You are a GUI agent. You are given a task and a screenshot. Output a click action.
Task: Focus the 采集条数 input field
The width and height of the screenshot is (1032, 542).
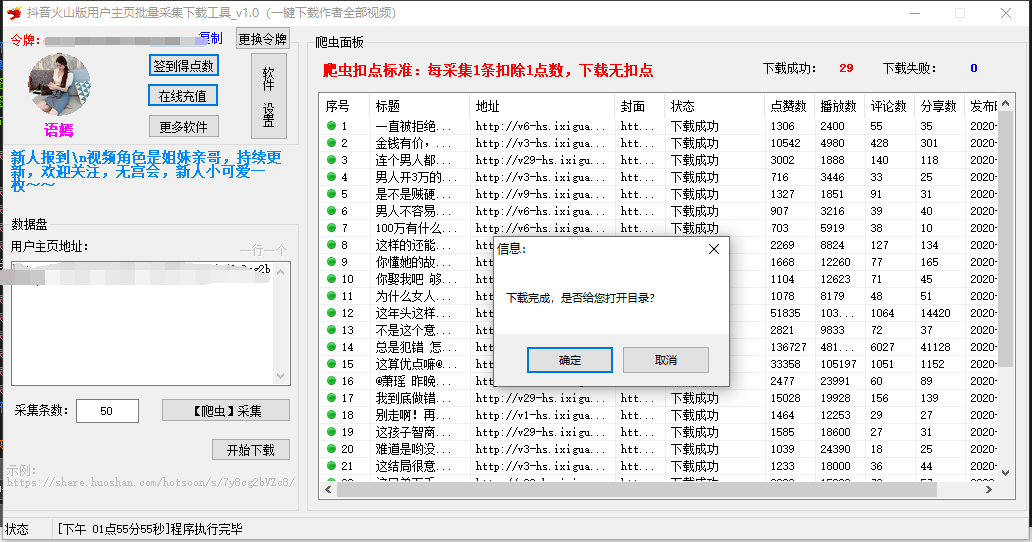coord(107,411)
